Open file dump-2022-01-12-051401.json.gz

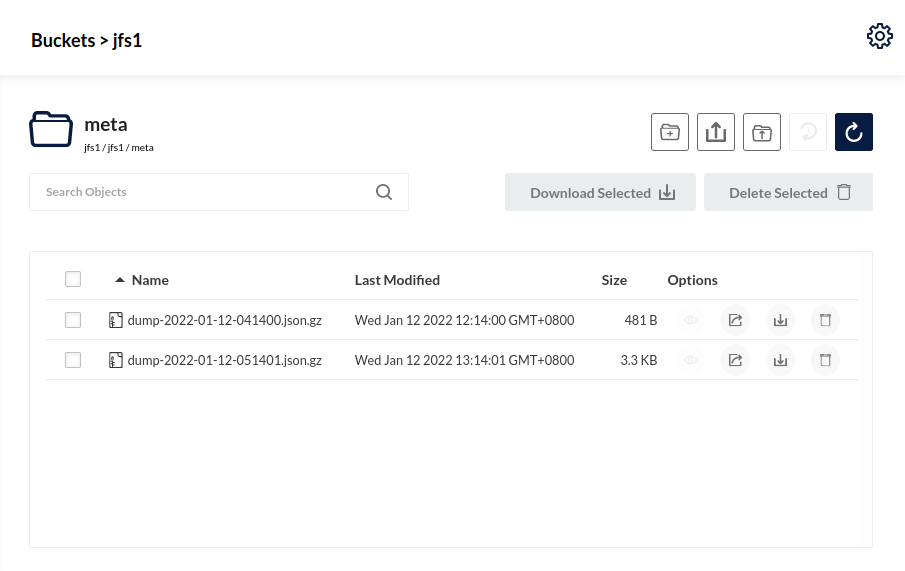tap(225, 360)
